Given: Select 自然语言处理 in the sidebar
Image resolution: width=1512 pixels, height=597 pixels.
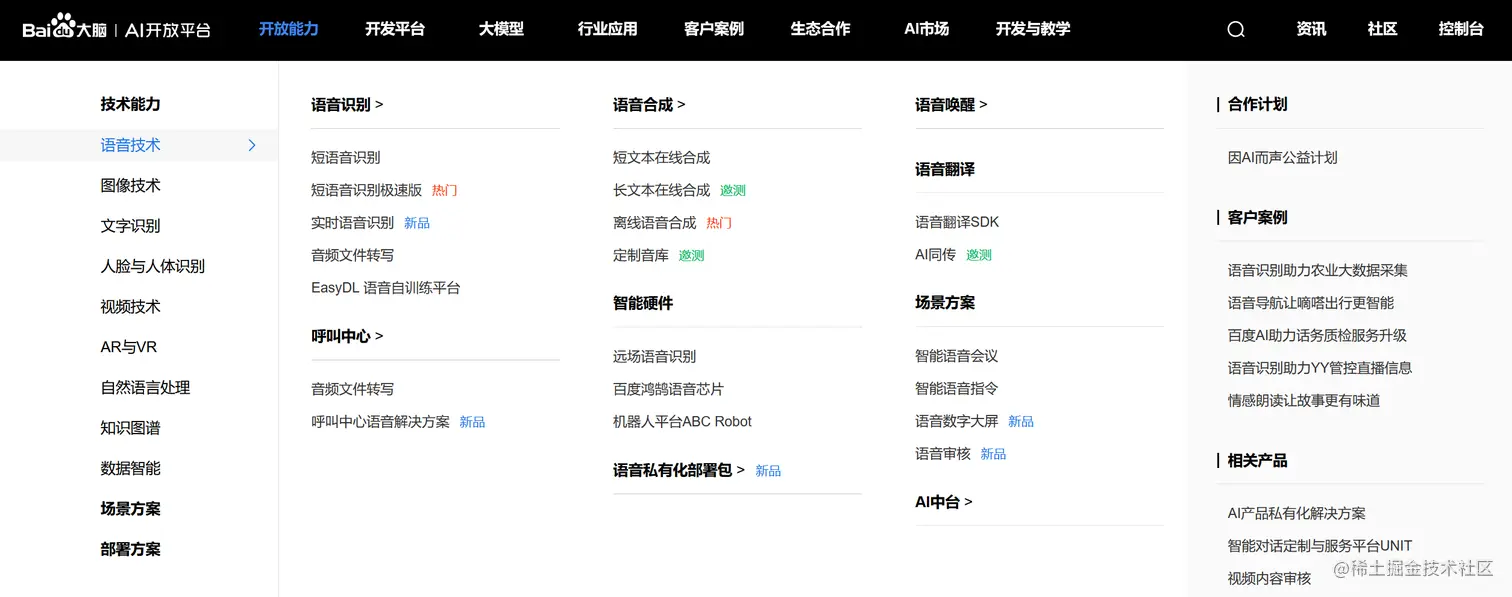Looking at the screenshot, I should point(144,387).
